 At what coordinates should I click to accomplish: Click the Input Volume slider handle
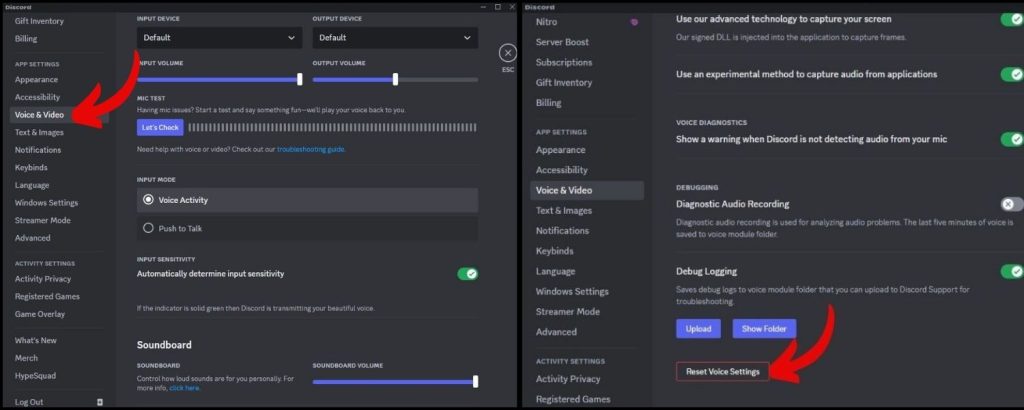[x=300, y=79]
